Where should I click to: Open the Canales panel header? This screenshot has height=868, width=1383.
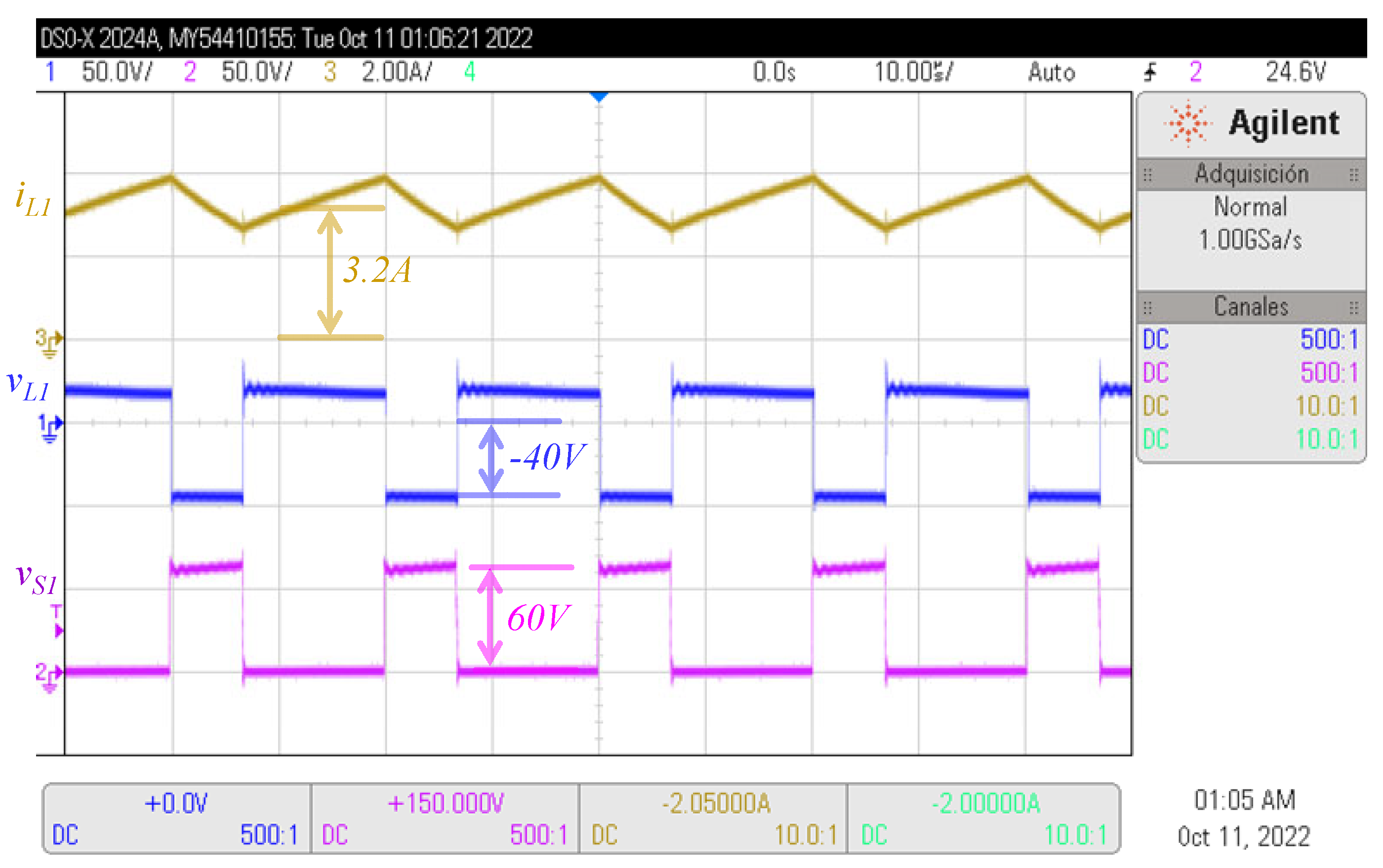1251,307
